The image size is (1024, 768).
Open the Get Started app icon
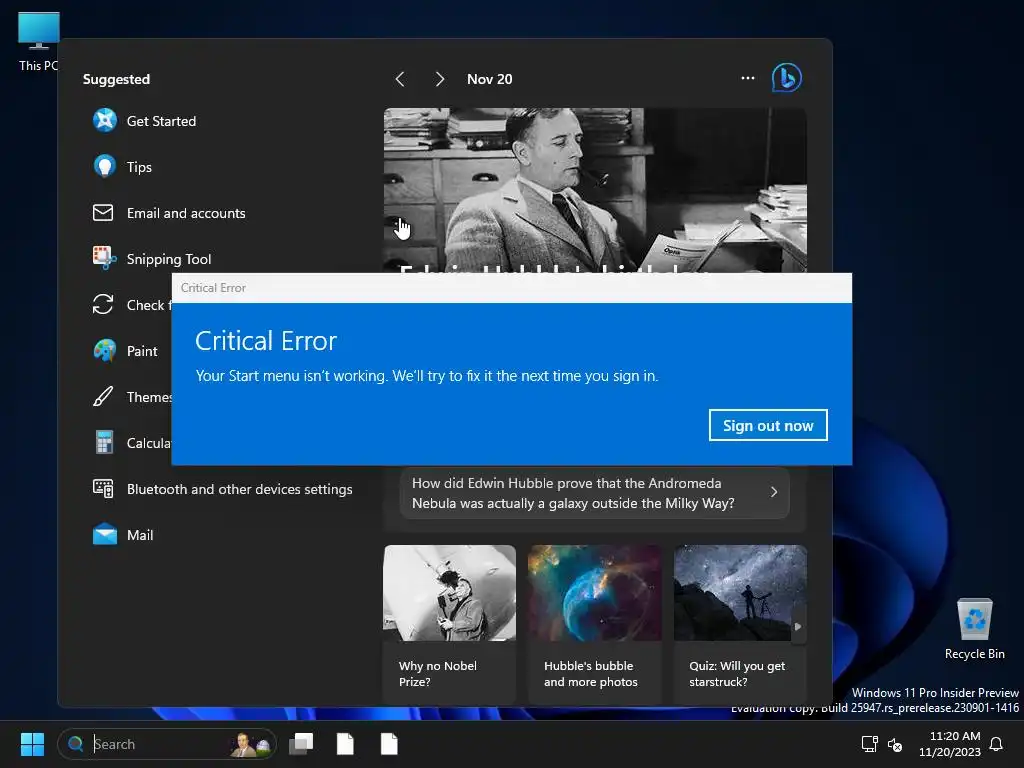pos(104,121)
